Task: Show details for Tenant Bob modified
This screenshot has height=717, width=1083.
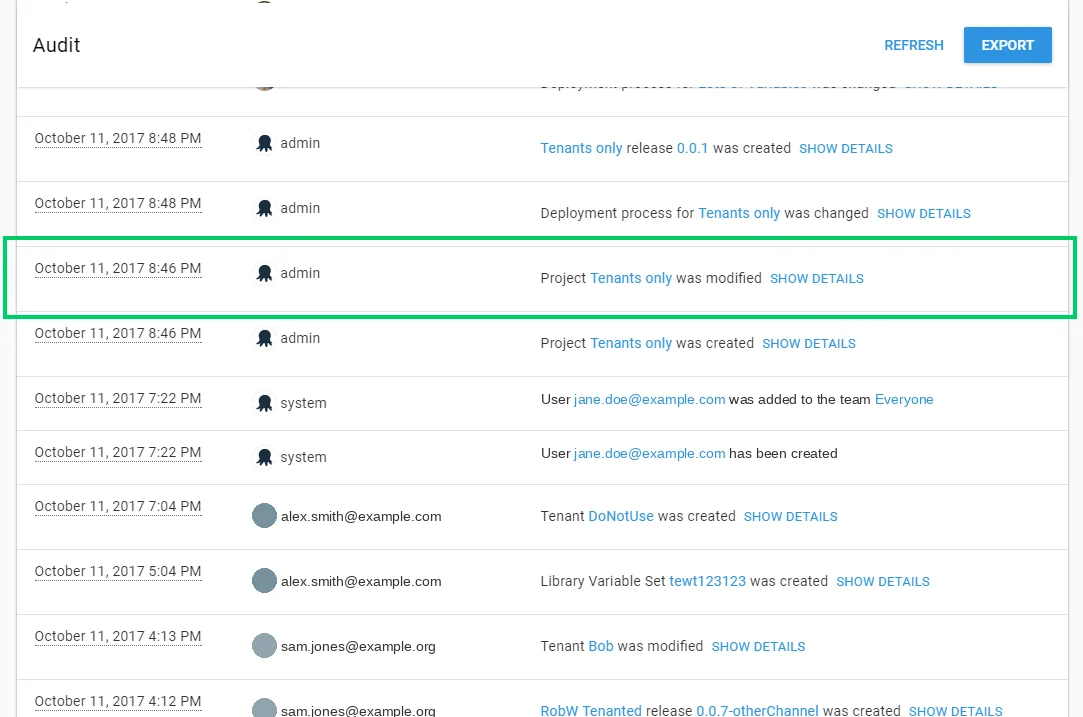Action: click(758, 647)
